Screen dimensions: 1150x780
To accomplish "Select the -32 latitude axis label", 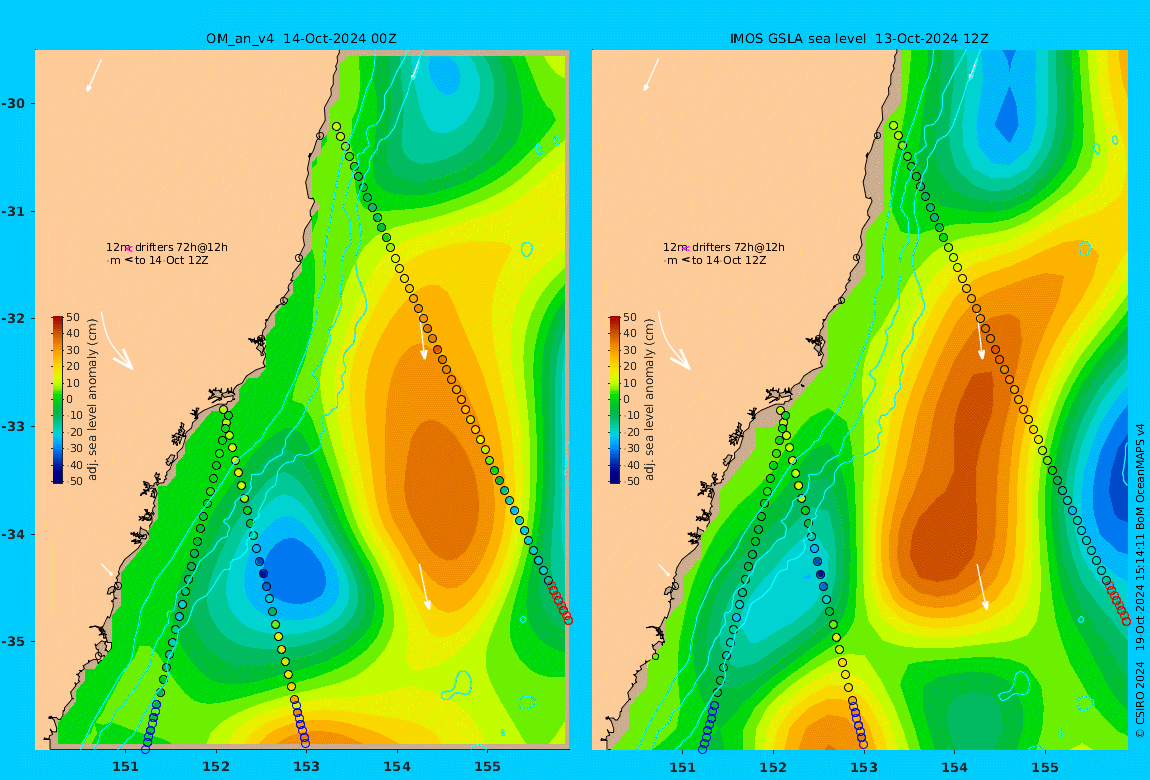I will pyautogui.click(x=12, y=318).
